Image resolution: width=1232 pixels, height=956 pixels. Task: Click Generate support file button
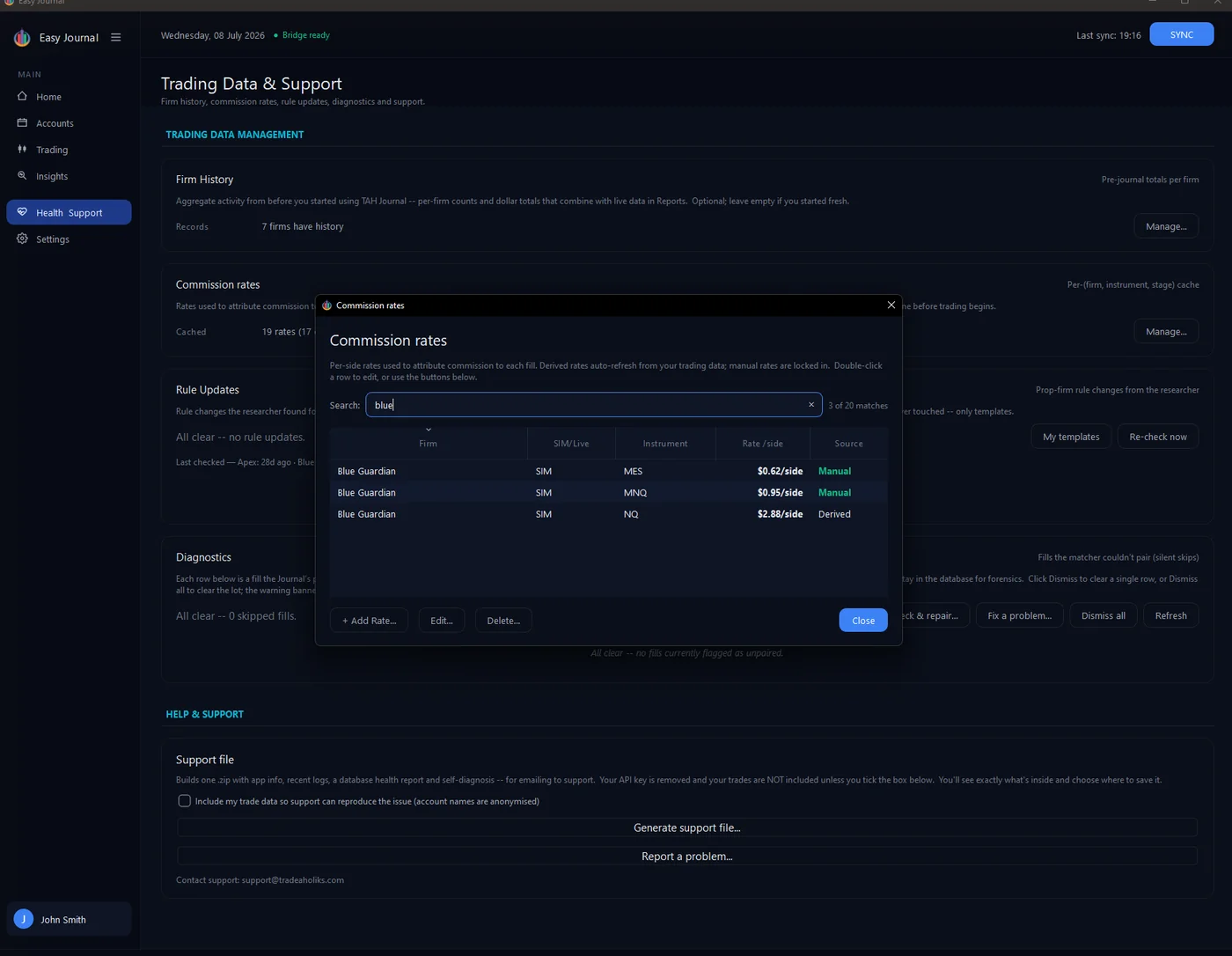[687, 827]
